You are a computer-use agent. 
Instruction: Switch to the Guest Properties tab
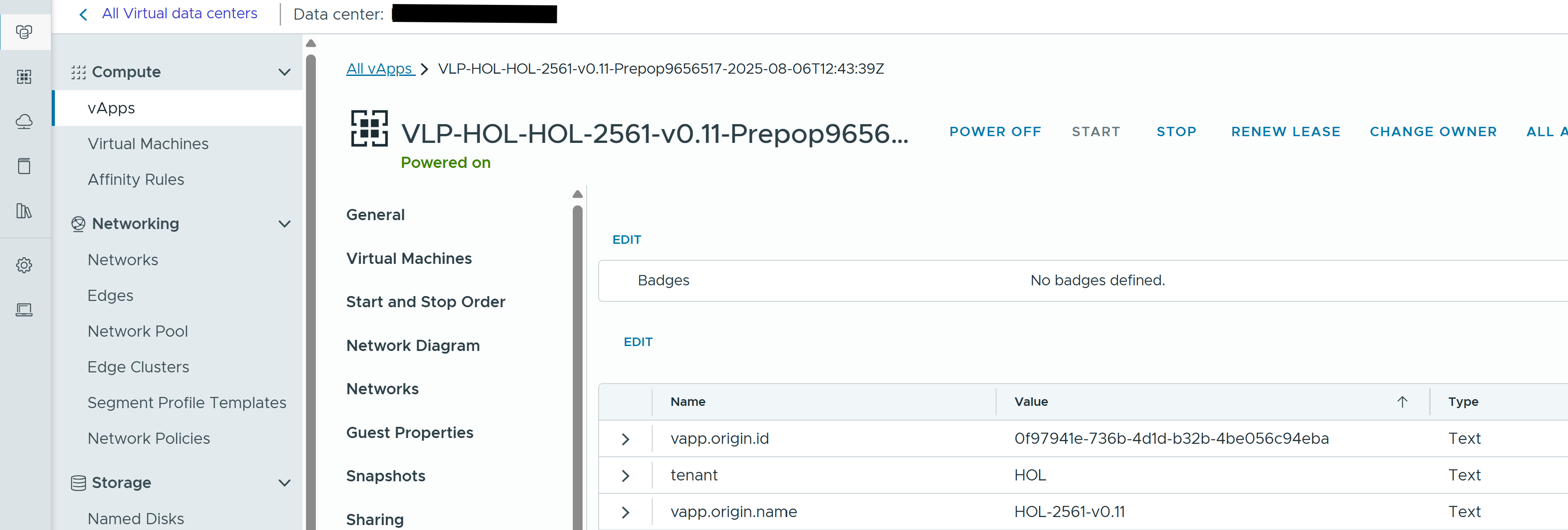click(410, 433)
